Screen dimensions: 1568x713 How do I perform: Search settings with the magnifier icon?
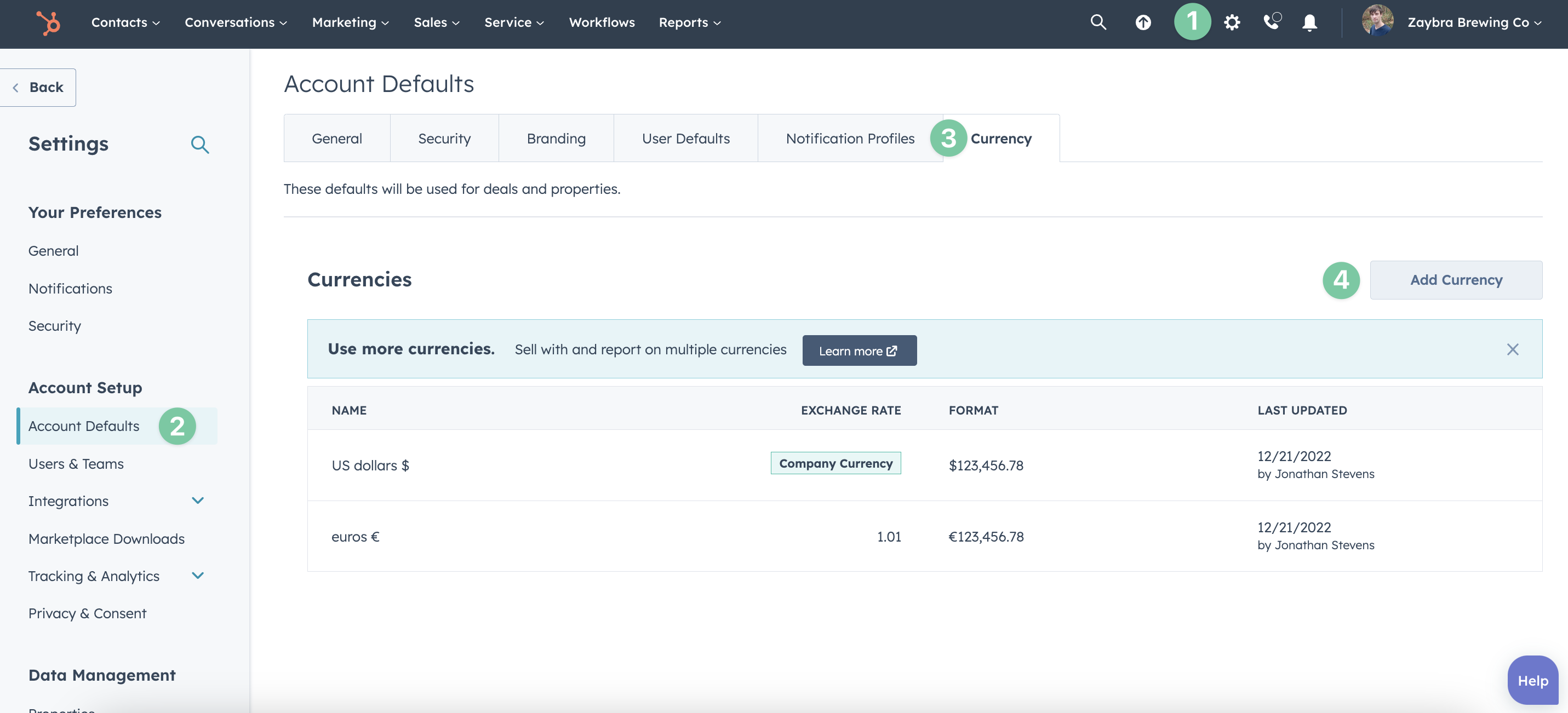[199, 144]
